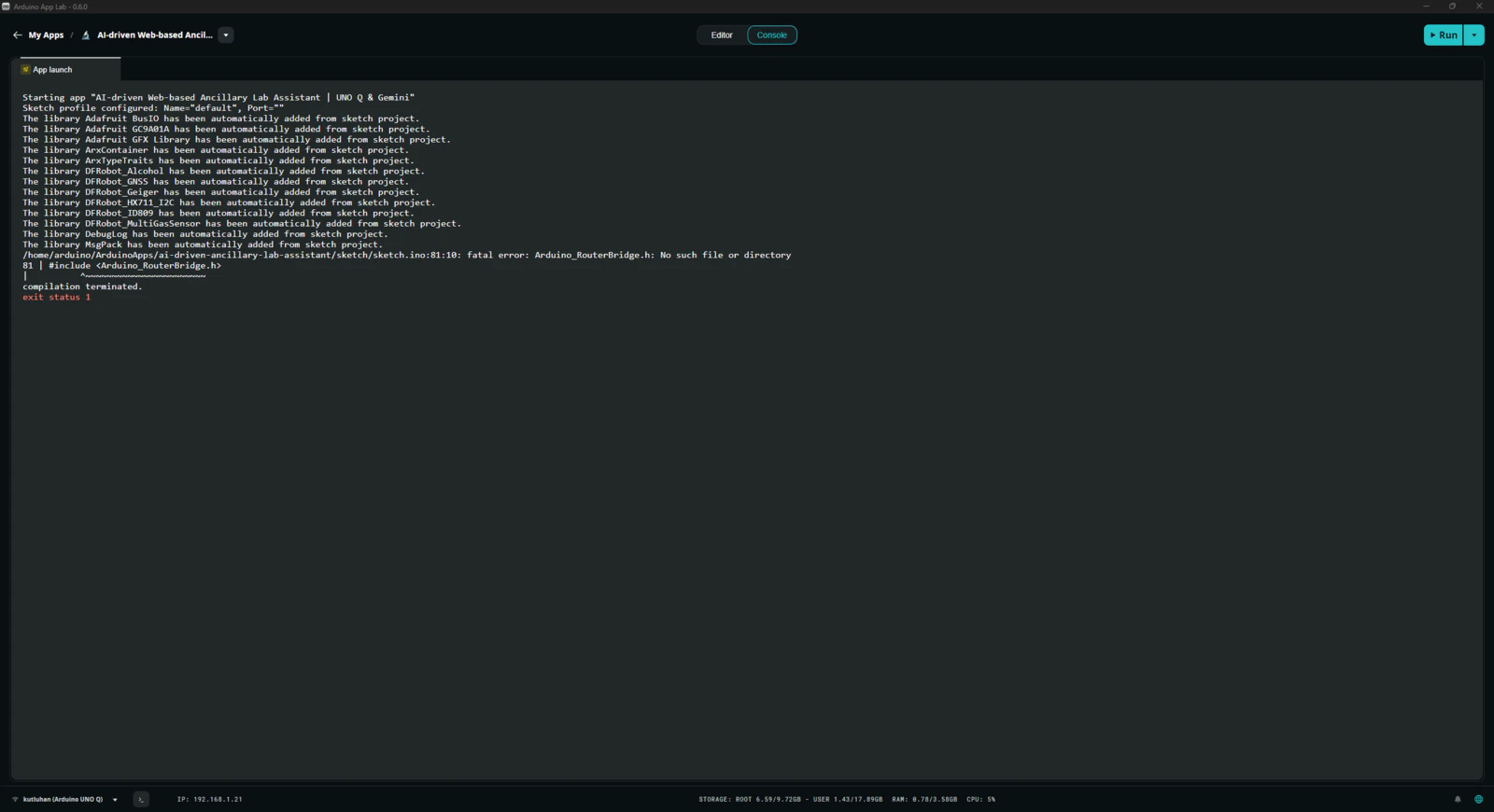Click the ArxContainer library line
This screenshot has height=812, width=1494.
click(216, 150)
